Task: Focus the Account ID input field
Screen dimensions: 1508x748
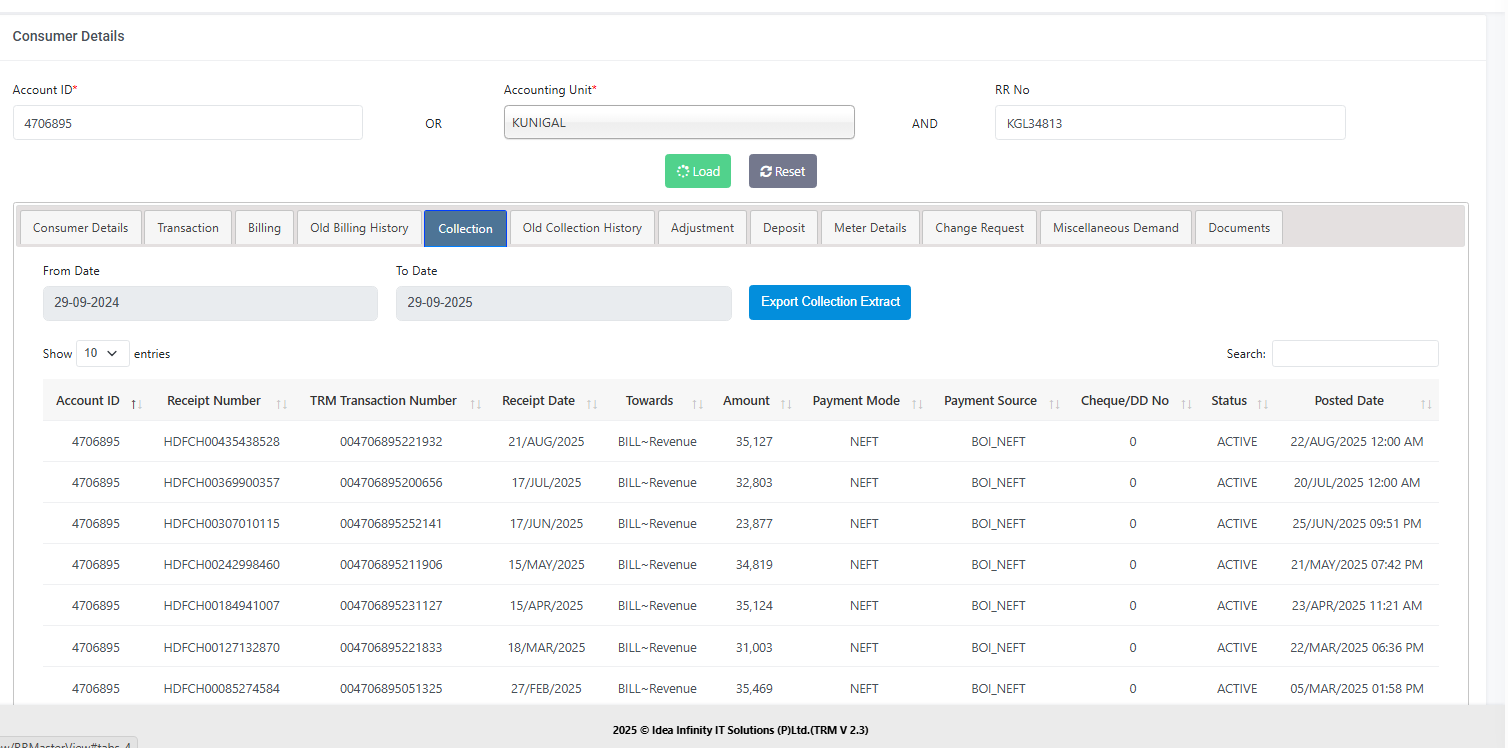Action: 188,124
